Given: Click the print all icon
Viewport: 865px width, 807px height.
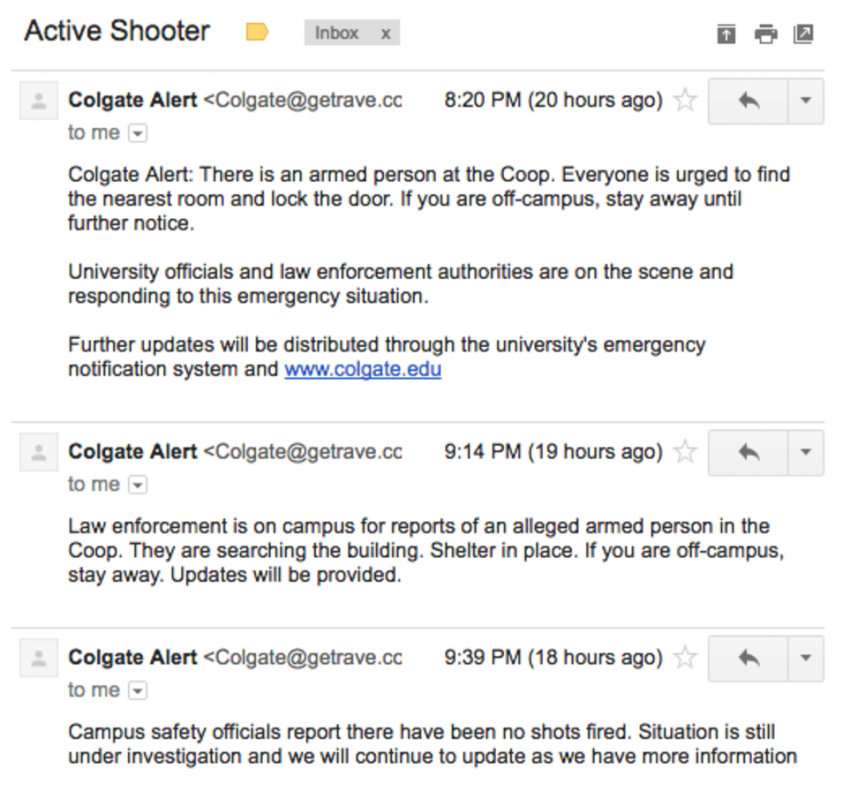Looking at the screenshot, I should [766, 34].
